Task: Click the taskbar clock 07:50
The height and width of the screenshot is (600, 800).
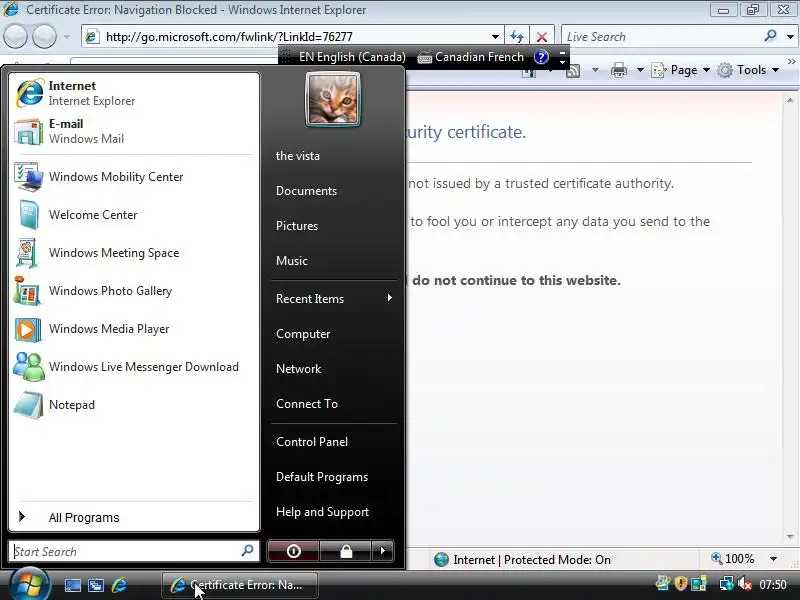Action: (772, 584)
